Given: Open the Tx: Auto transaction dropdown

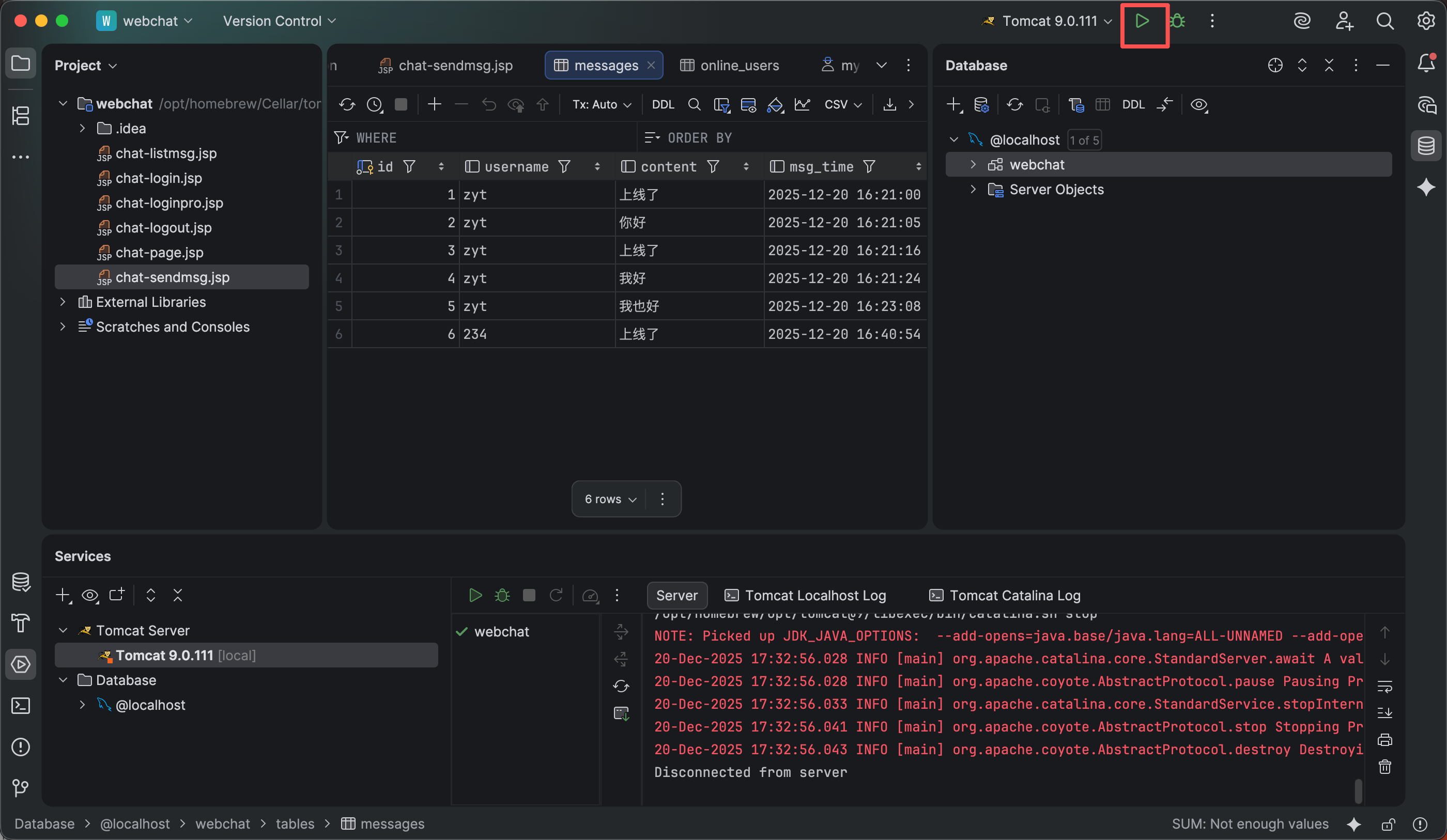Looking at the screenshot, I should (x=601, y=104).
